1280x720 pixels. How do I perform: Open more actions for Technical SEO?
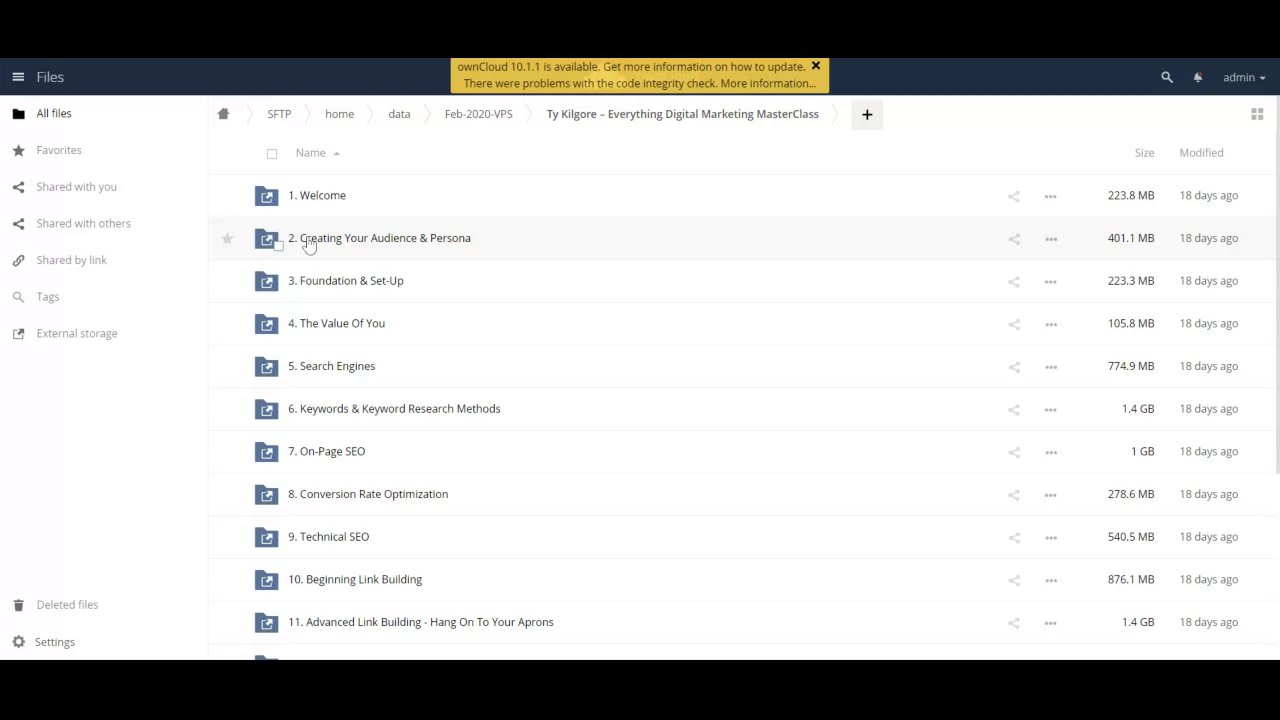(1050, 538)
